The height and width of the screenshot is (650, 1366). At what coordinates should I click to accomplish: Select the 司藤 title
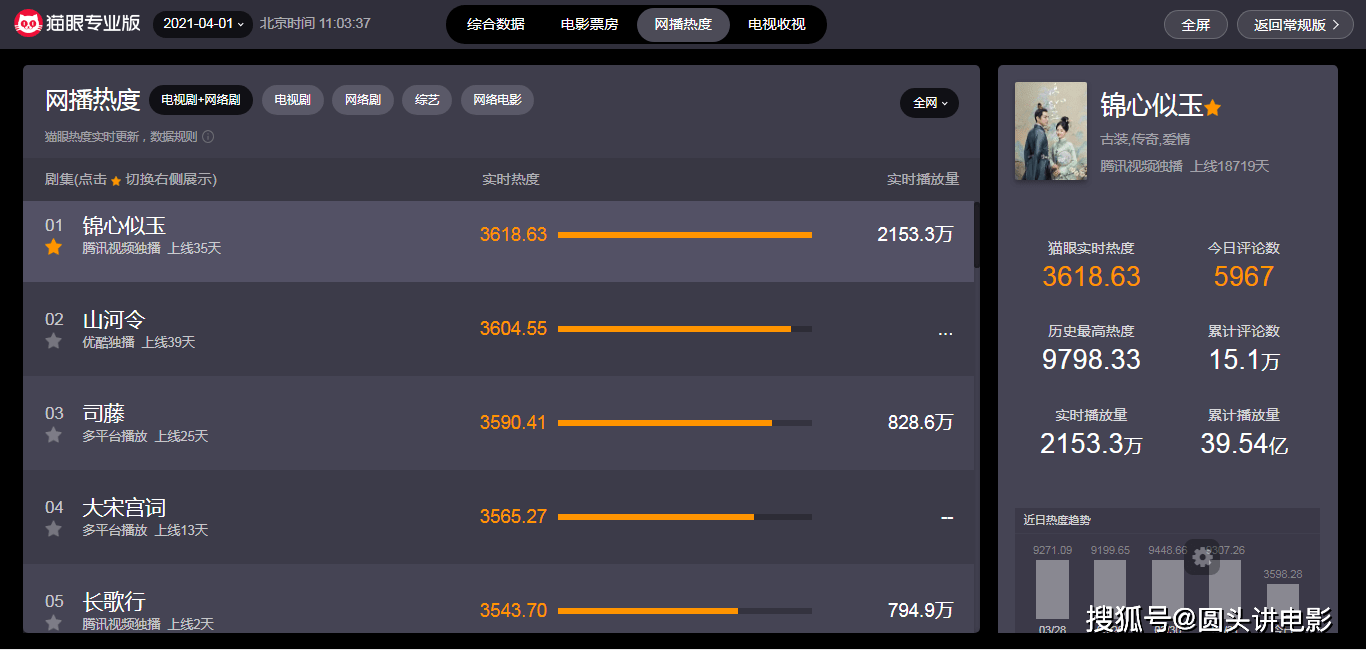click(x=104, y=414)
